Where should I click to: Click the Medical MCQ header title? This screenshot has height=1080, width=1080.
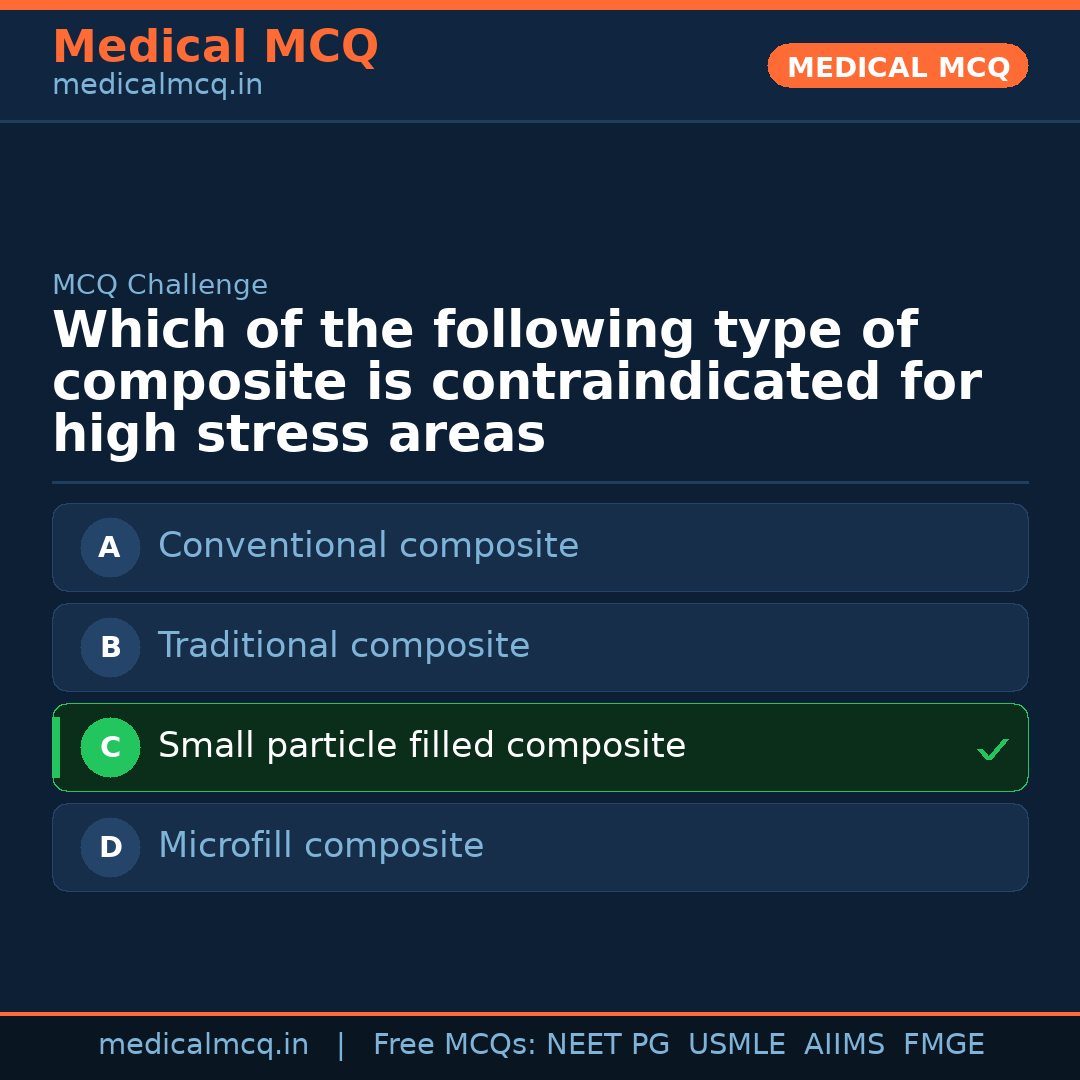(215, 47)
